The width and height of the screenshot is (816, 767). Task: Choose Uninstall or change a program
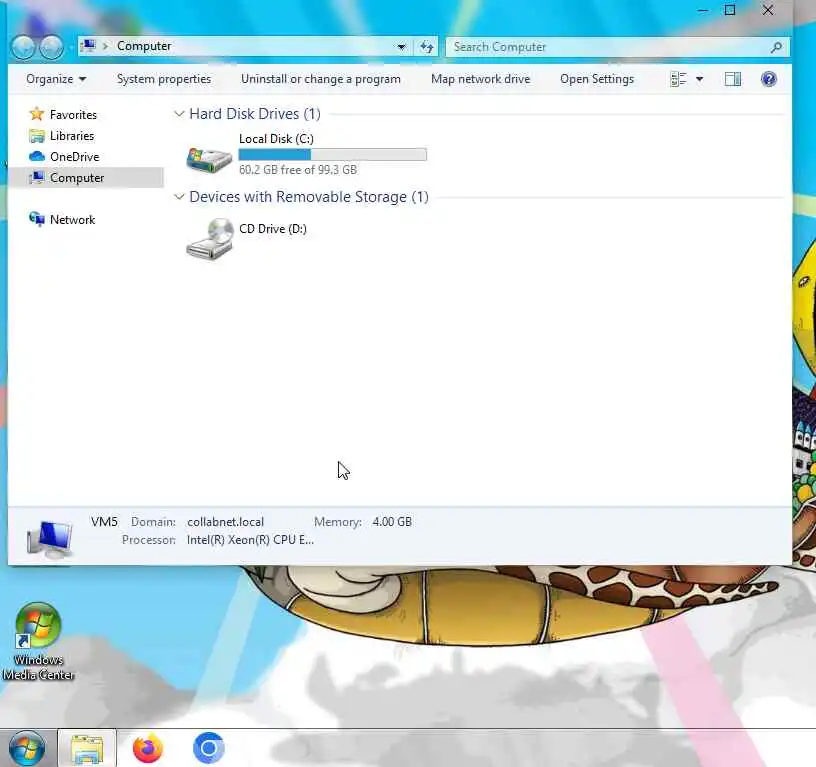[321, 79]
